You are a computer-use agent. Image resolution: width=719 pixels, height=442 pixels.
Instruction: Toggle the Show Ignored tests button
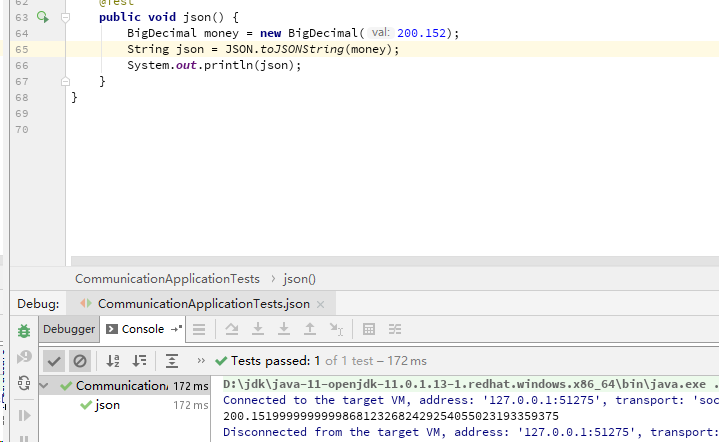click(x=80, y=361)
